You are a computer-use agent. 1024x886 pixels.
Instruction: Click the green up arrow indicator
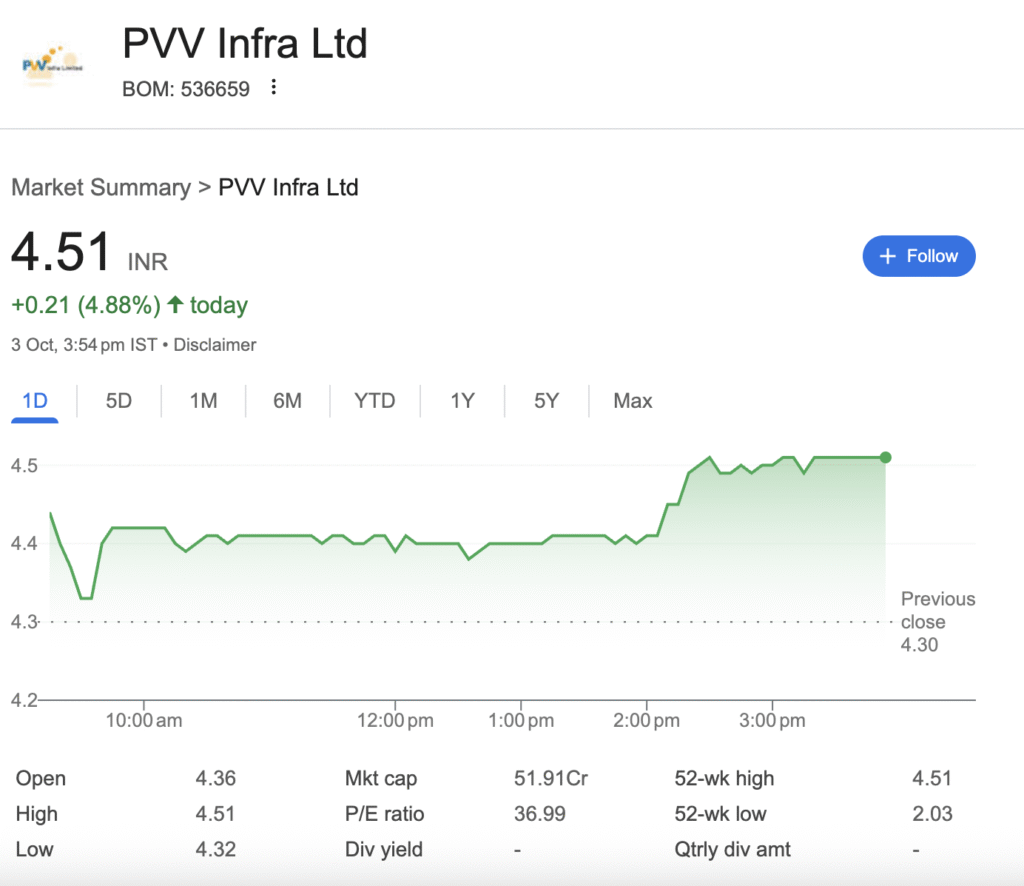tap(176, 305)
